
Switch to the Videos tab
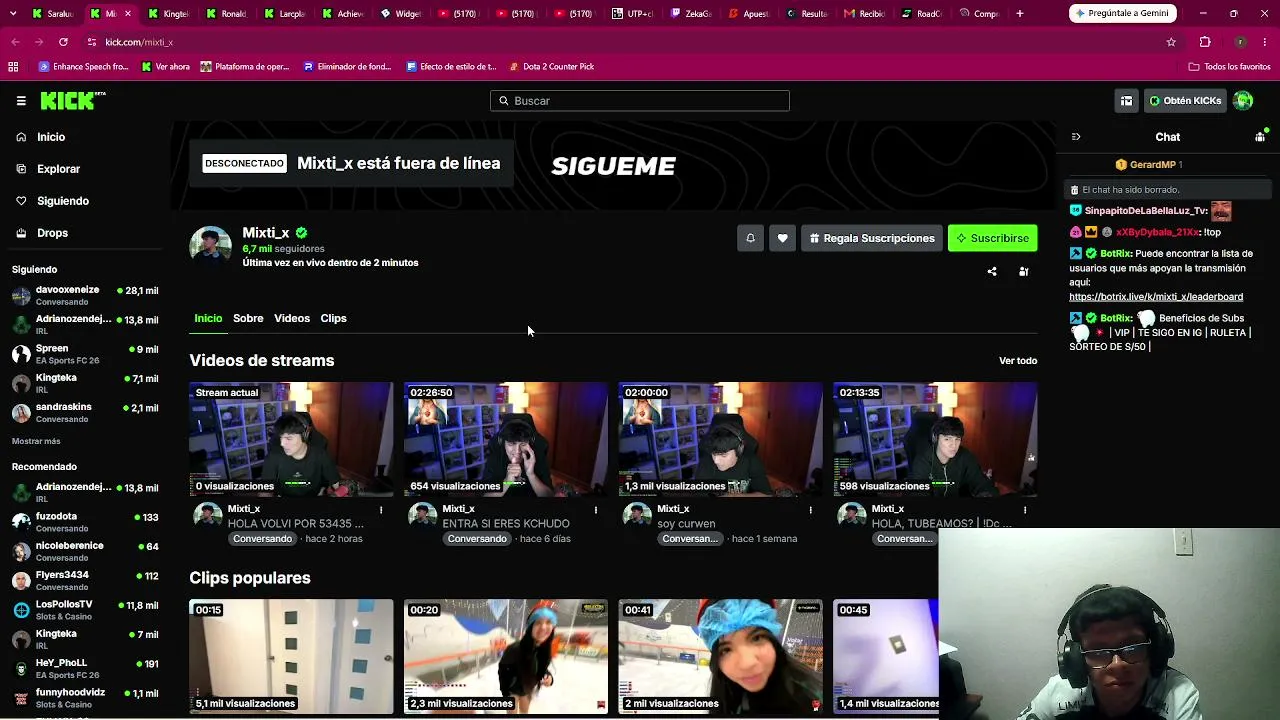click(292, 318)
